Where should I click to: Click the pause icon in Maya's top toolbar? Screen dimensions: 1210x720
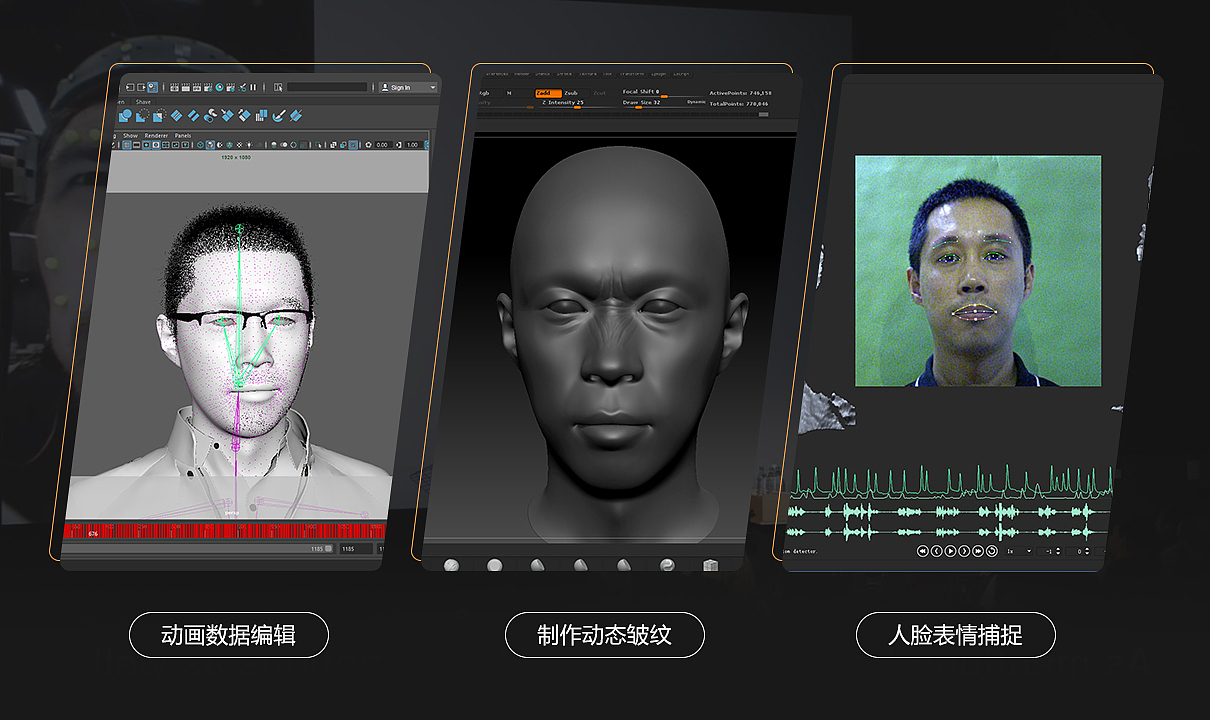pyautogui.click(x=253, y=88)
